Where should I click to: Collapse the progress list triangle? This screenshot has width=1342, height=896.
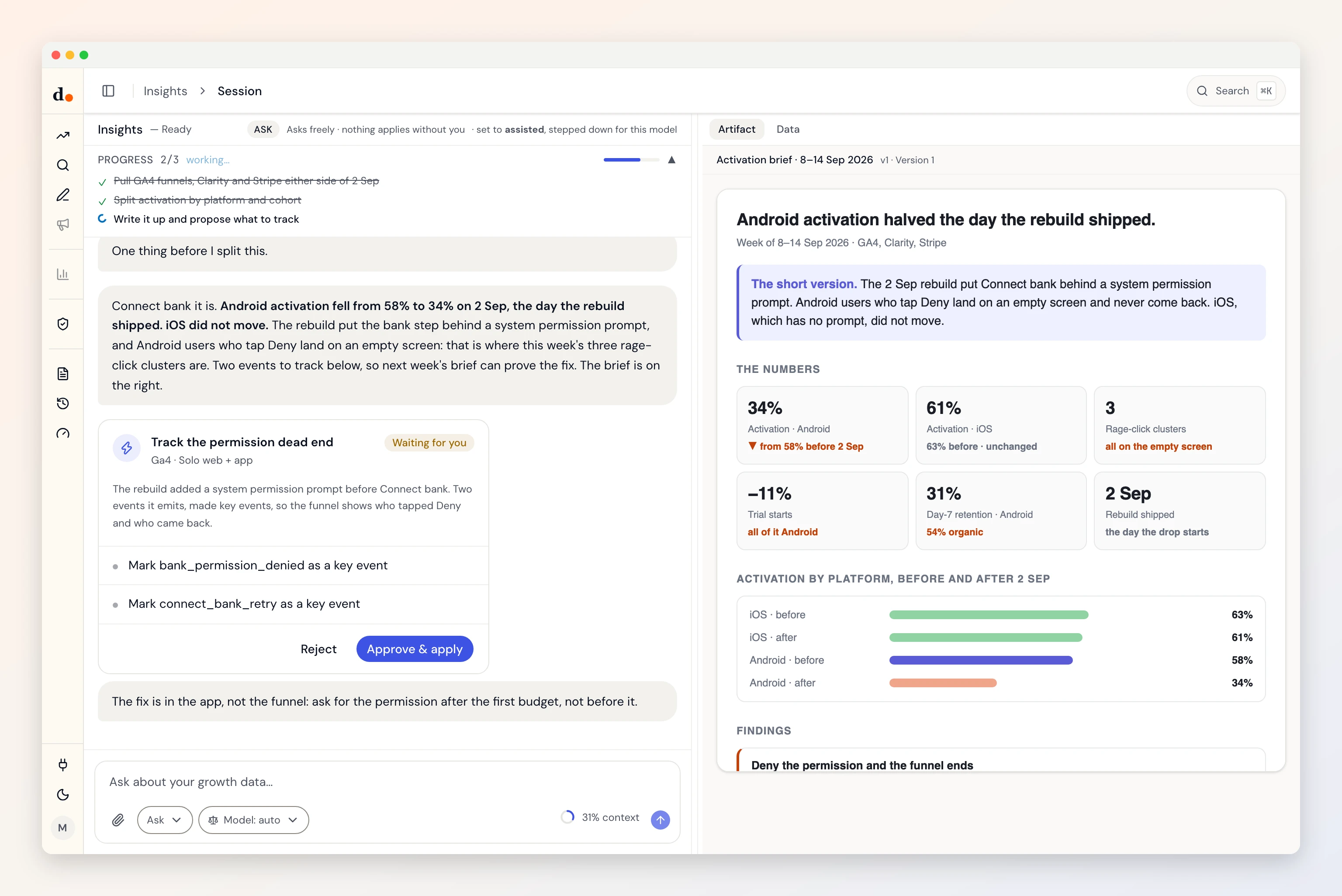pos(671,160)
